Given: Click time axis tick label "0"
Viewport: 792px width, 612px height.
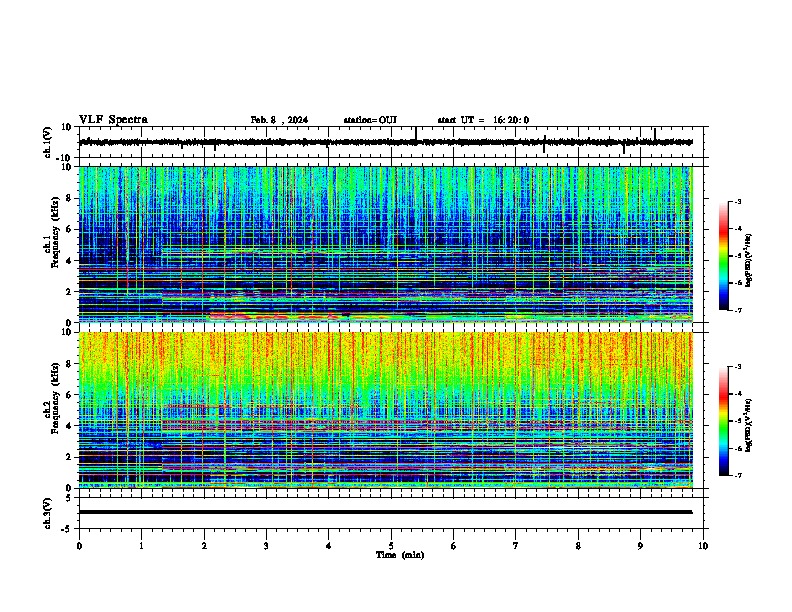Looking at the screenshot, I should 79,546.
